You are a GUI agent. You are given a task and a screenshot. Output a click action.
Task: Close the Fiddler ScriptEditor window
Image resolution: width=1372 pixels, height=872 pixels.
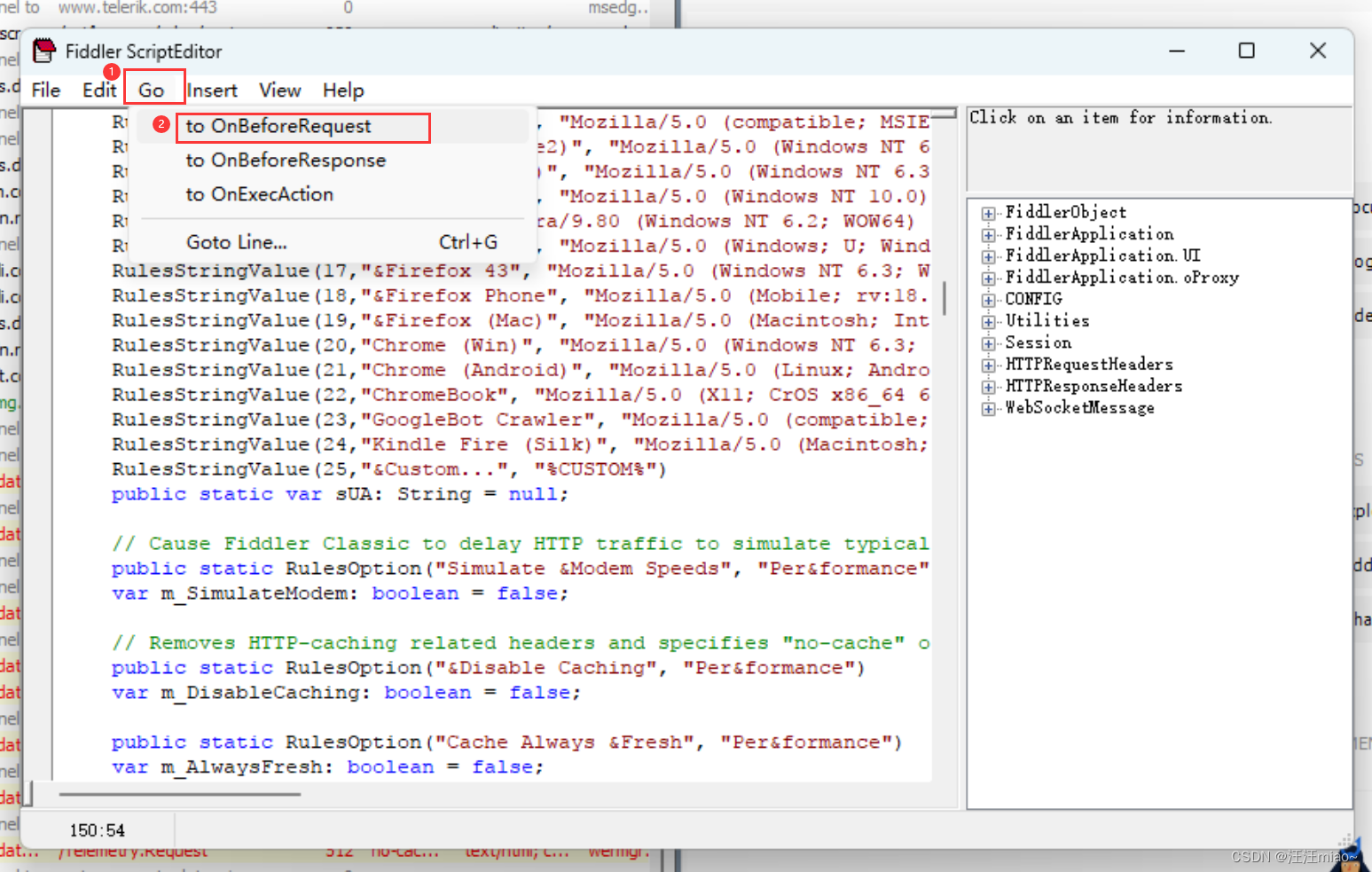(x=1318, y=51)
